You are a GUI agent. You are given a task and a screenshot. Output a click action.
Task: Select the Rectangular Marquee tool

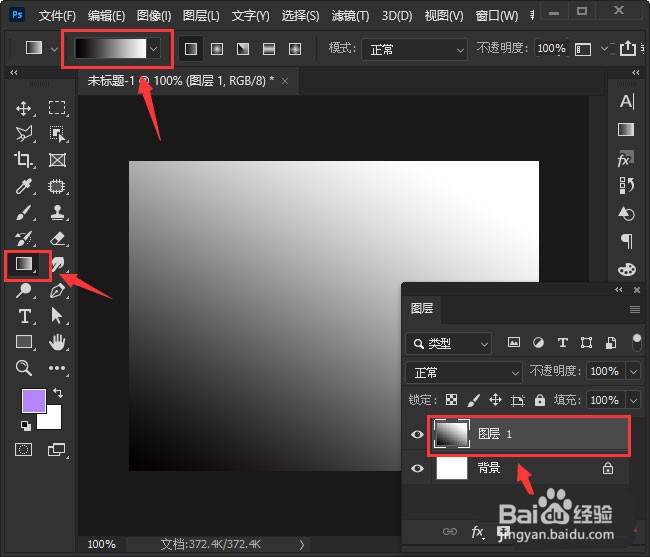tap(57, 108)
